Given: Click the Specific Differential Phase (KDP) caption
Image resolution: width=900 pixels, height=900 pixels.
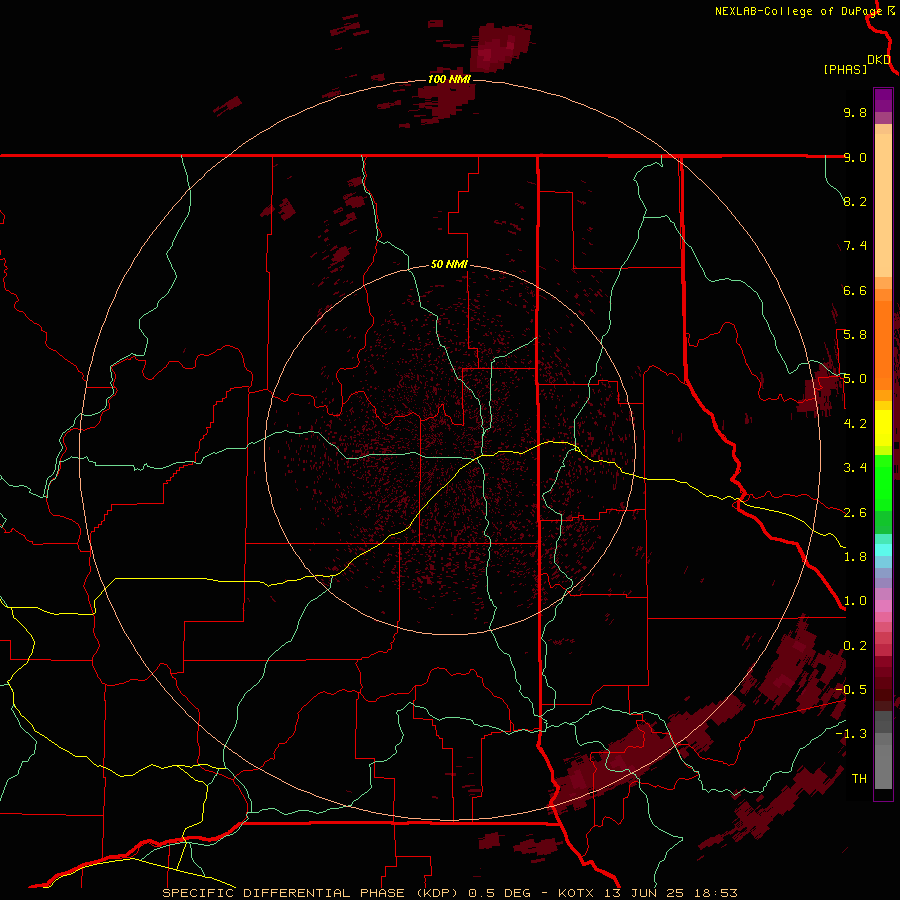Looking at the screenshot, I should click(449, 893).
